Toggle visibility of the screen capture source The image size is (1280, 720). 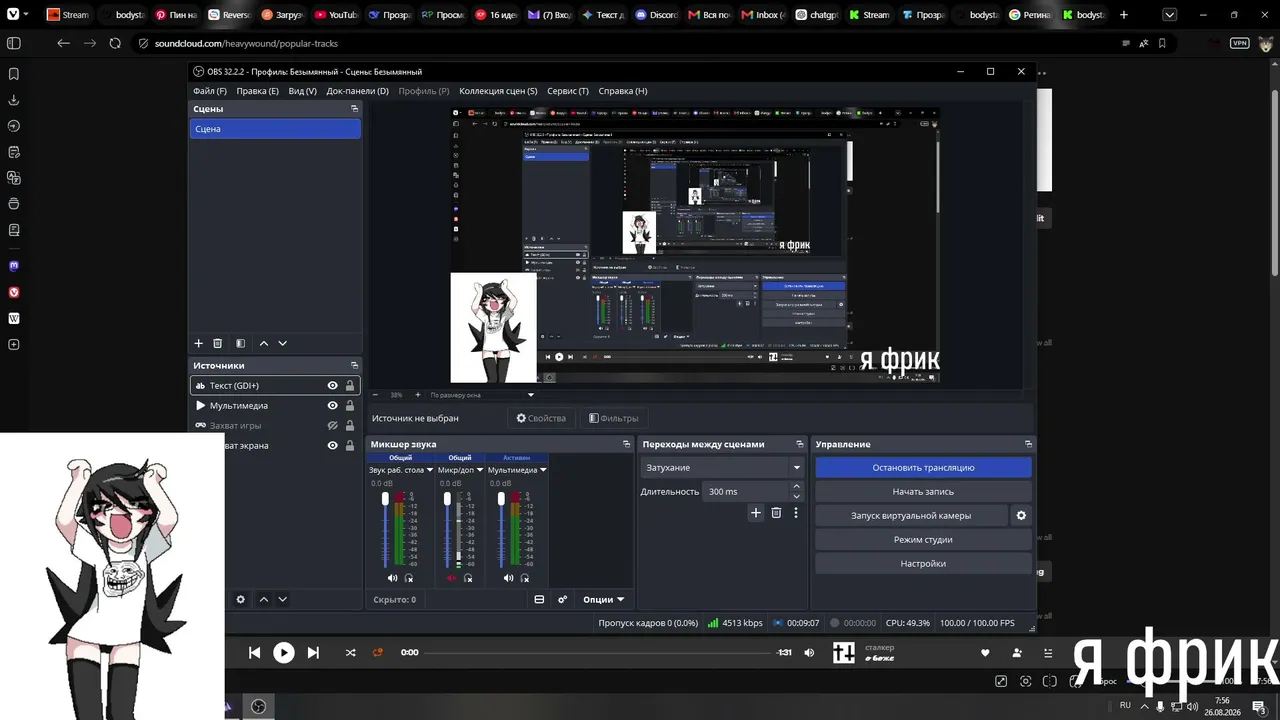coord(332,446)
